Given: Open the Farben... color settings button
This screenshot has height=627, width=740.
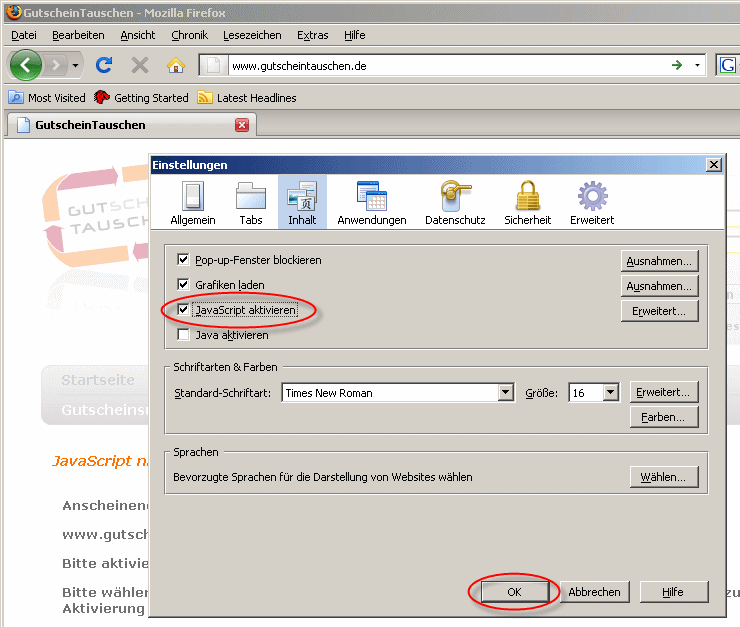Looking at the screenshot, I should click(664, 417).
